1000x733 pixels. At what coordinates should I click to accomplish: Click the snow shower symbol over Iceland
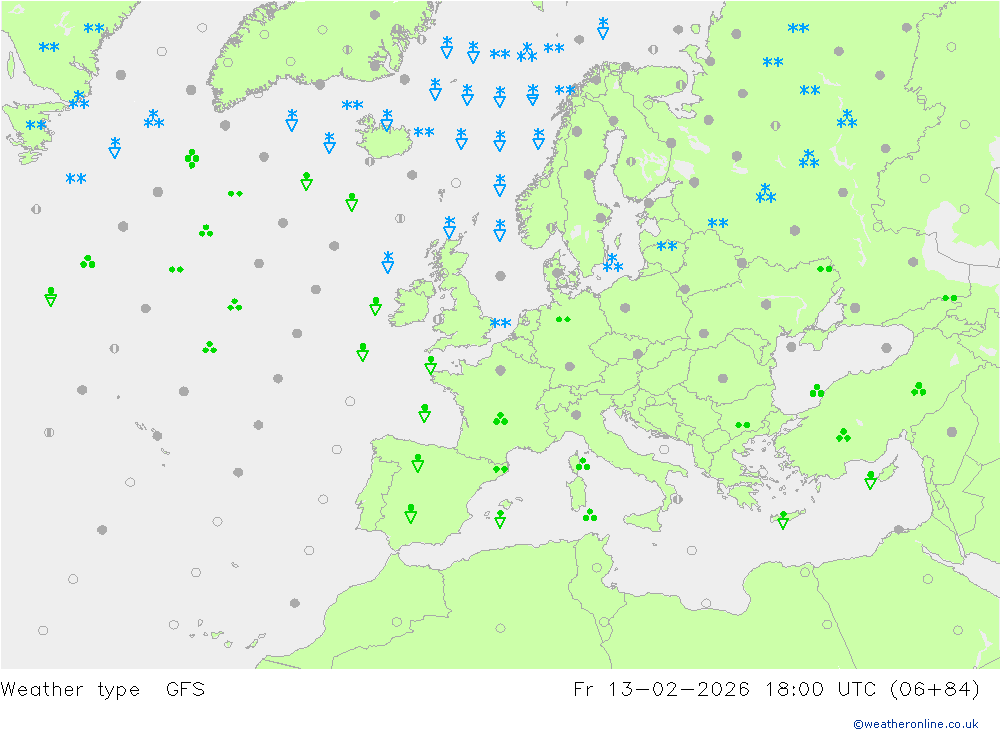pos(386,120)
